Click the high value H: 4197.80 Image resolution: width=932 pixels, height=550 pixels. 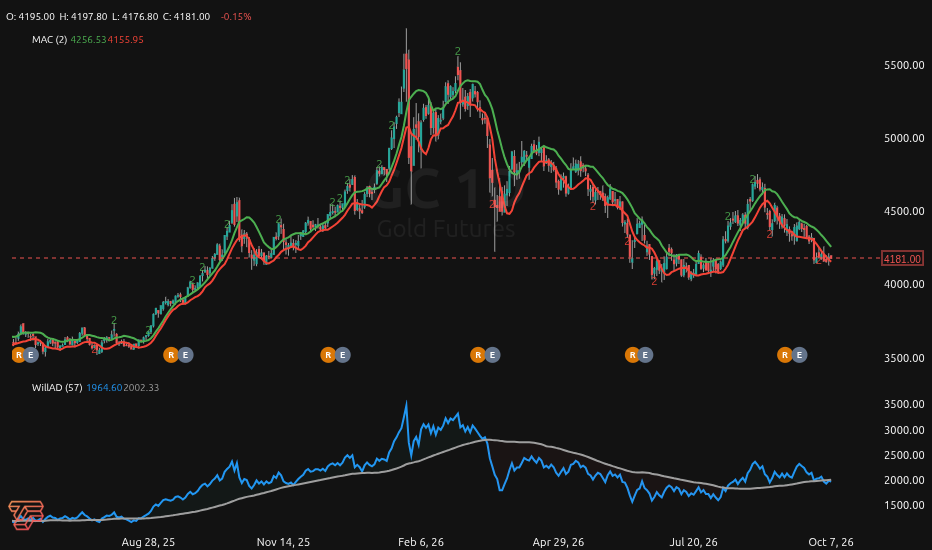tap(83, 17)
